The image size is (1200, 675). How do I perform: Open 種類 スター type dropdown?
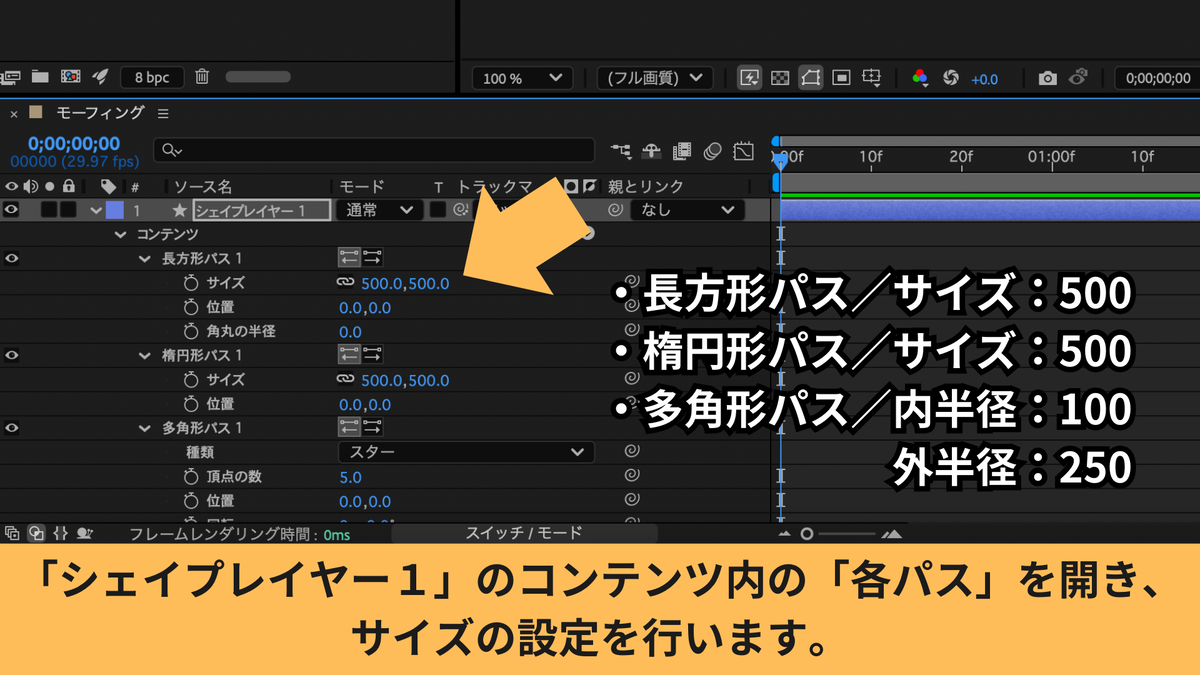coord(466,452)
